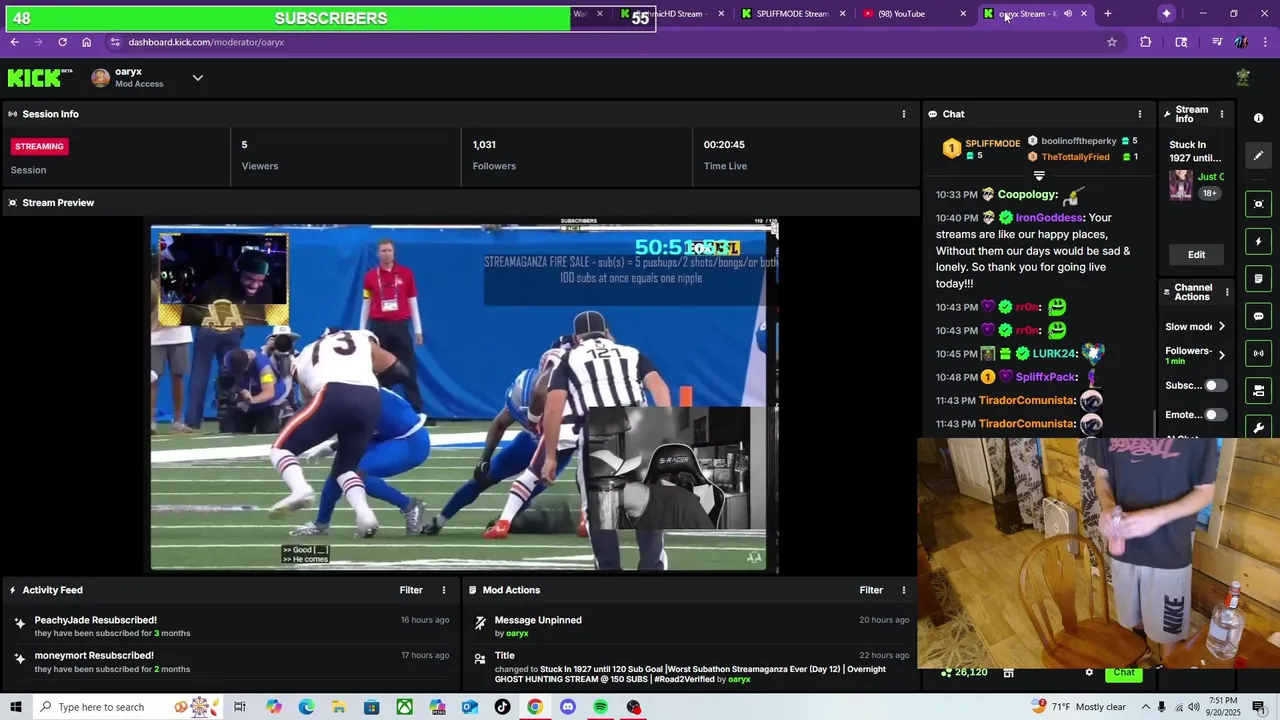
Task: Switch to the (98) YouTube tab
Action: (x=915, y=14)
